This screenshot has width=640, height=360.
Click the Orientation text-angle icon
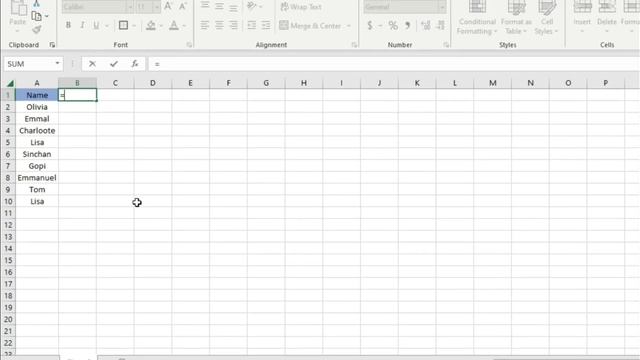(x=251, y=6)
